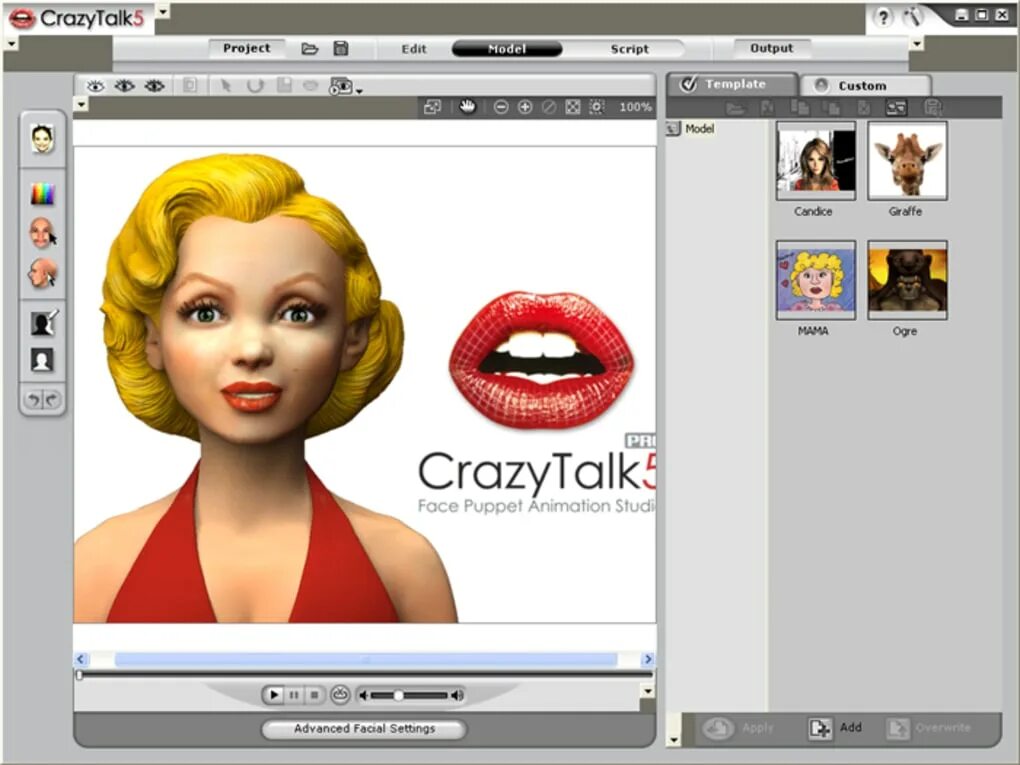Click the greyed folder icon in template toolbar
Screen dimensions: 1020x765
tap(735, 108)
